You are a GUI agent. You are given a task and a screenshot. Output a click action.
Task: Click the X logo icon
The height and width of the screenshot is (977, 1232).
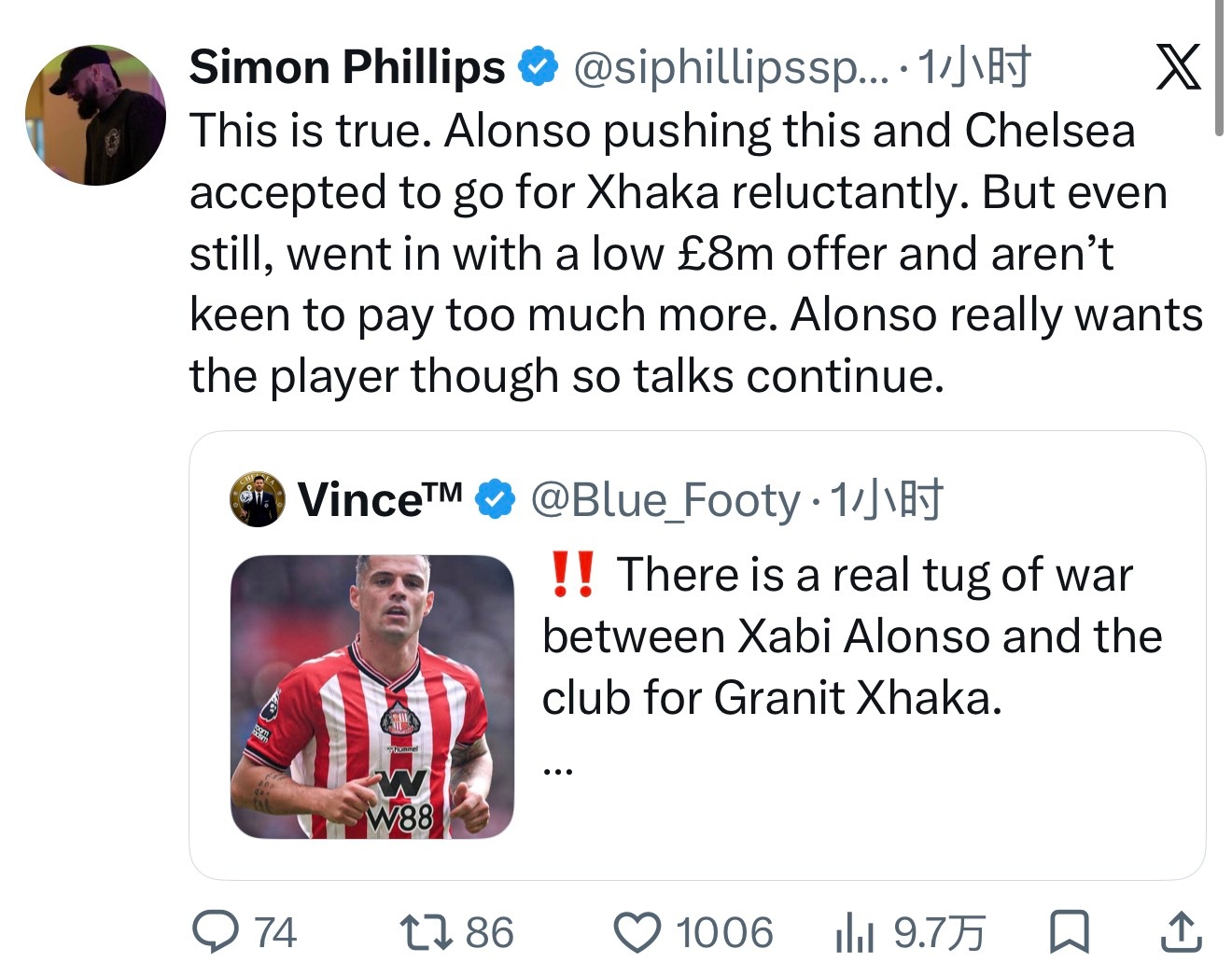[1178, 67]
